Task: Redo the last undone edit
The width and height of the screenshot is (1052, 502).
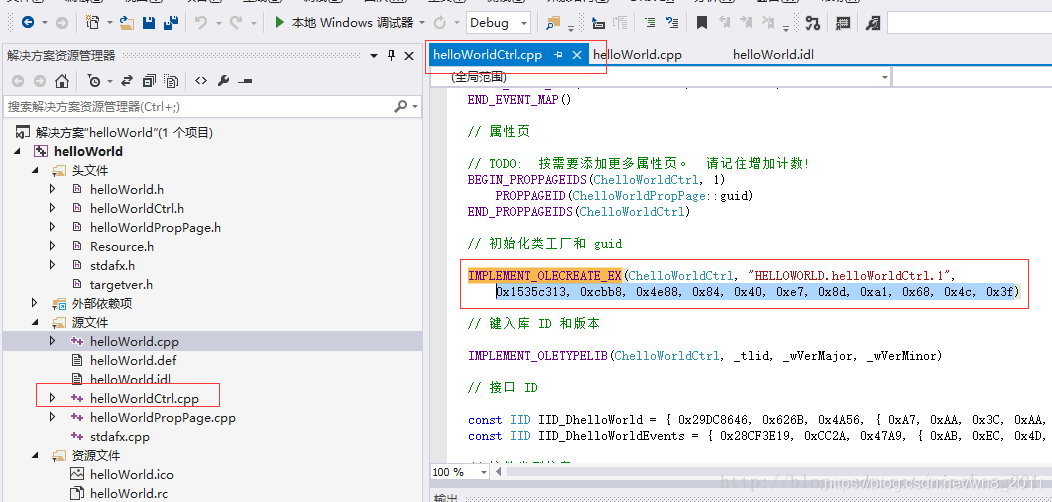Action: (x=235, y=23)
